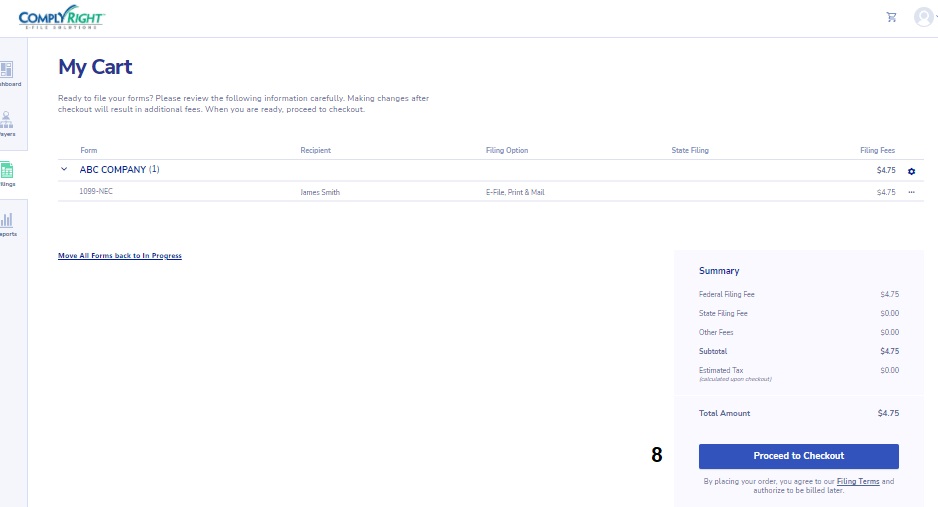
Task: Click the ComplyRight logo
Action: click(62, 17)
